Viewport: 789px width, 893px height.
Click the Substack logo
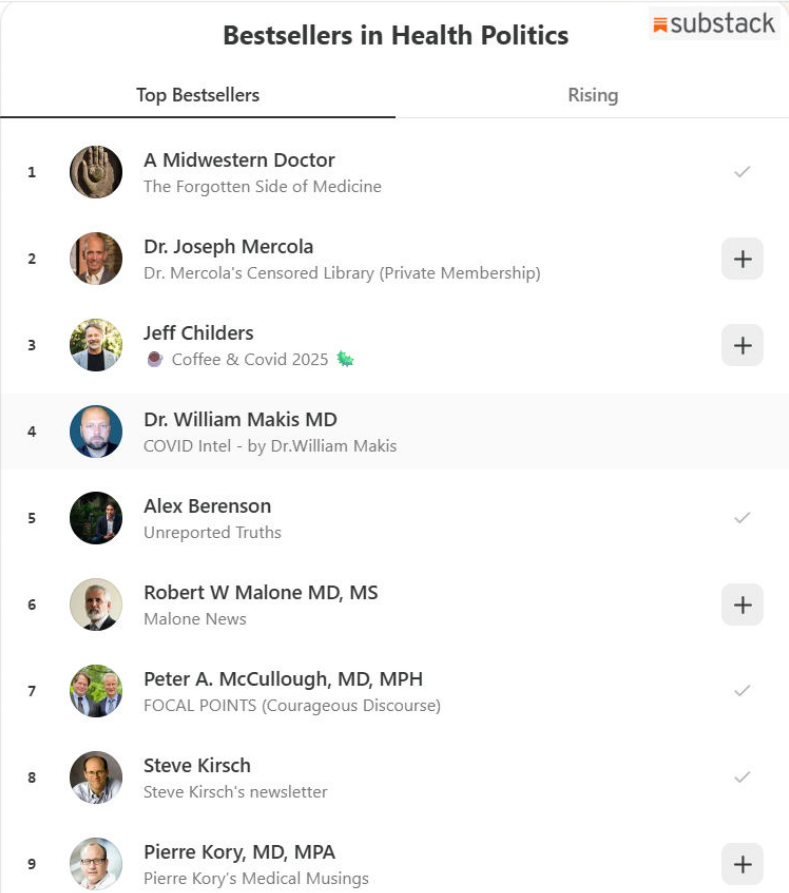(x=713, y=24)
